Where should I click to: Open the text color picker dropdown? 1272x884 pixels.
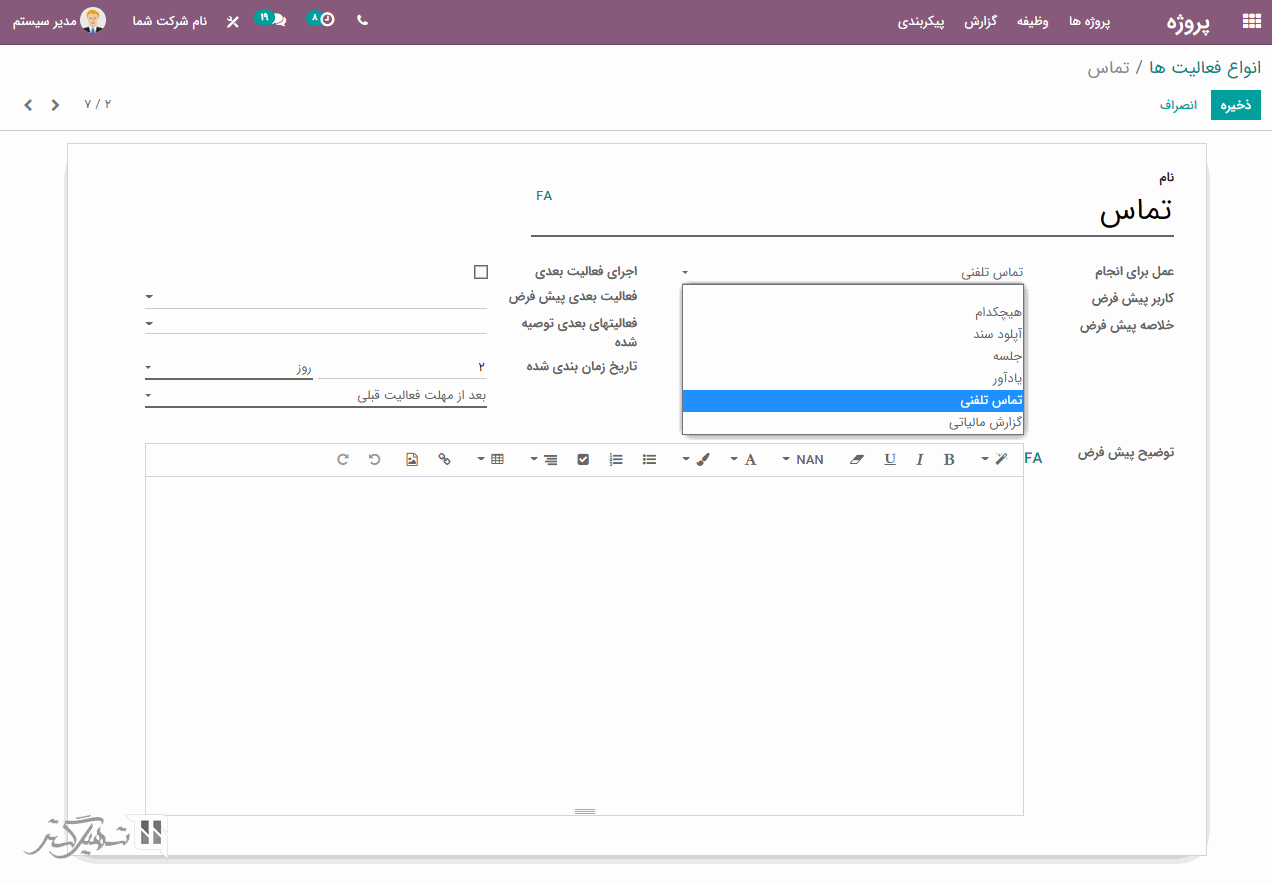click(744, 459)
